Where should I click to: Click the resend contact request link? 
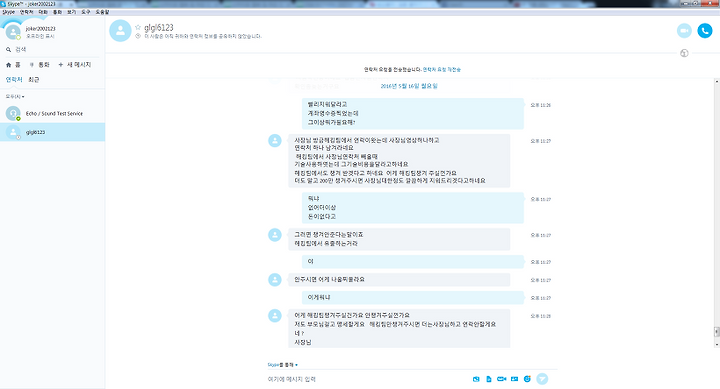[x=442, y=69]
